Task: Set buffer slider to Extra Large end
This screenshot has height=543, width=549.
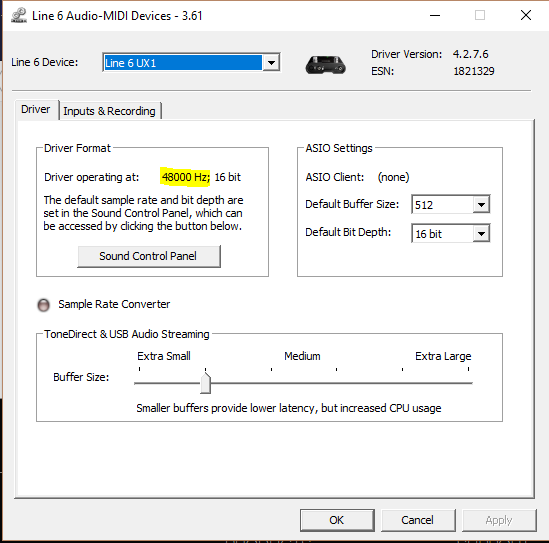Action: coord(468,383)
